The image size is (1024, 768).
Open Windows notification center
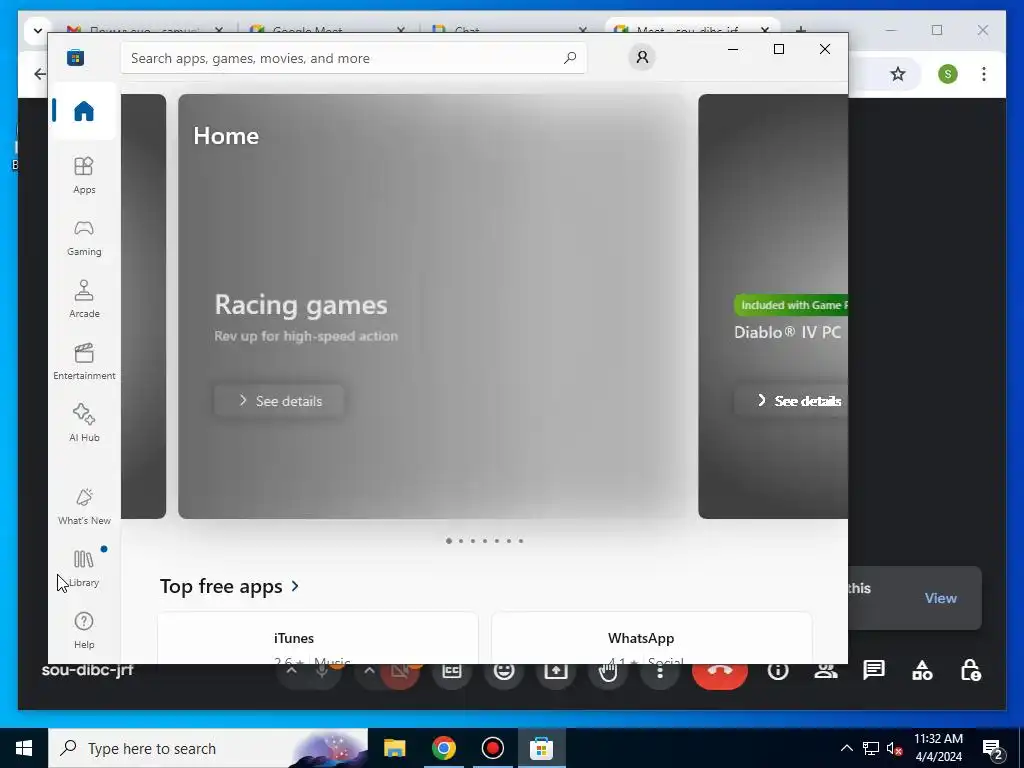(x=993, y=748)
